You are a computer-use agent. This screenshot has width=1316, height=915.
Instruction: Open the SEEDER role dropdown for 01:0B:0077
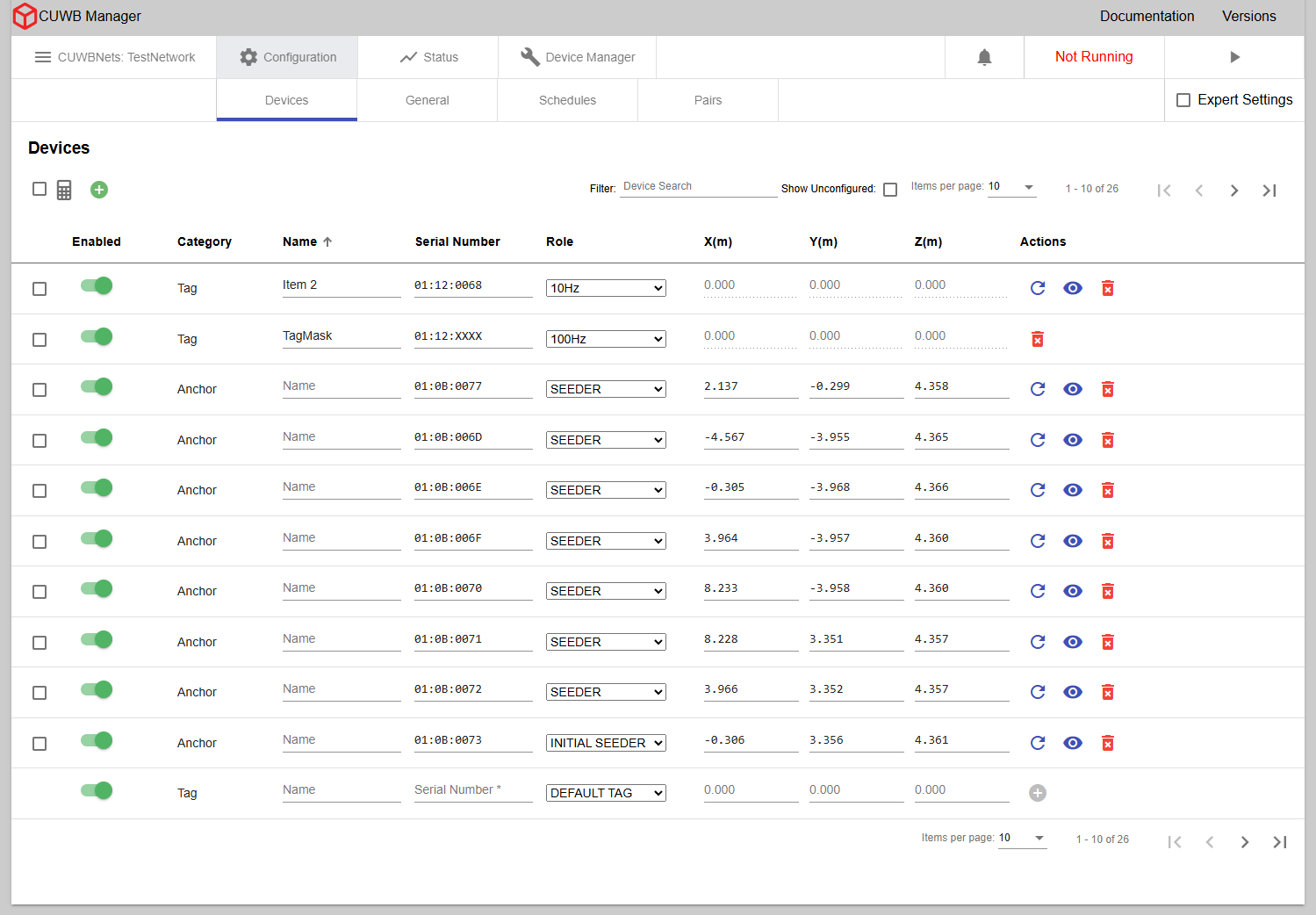click(606, 389)
